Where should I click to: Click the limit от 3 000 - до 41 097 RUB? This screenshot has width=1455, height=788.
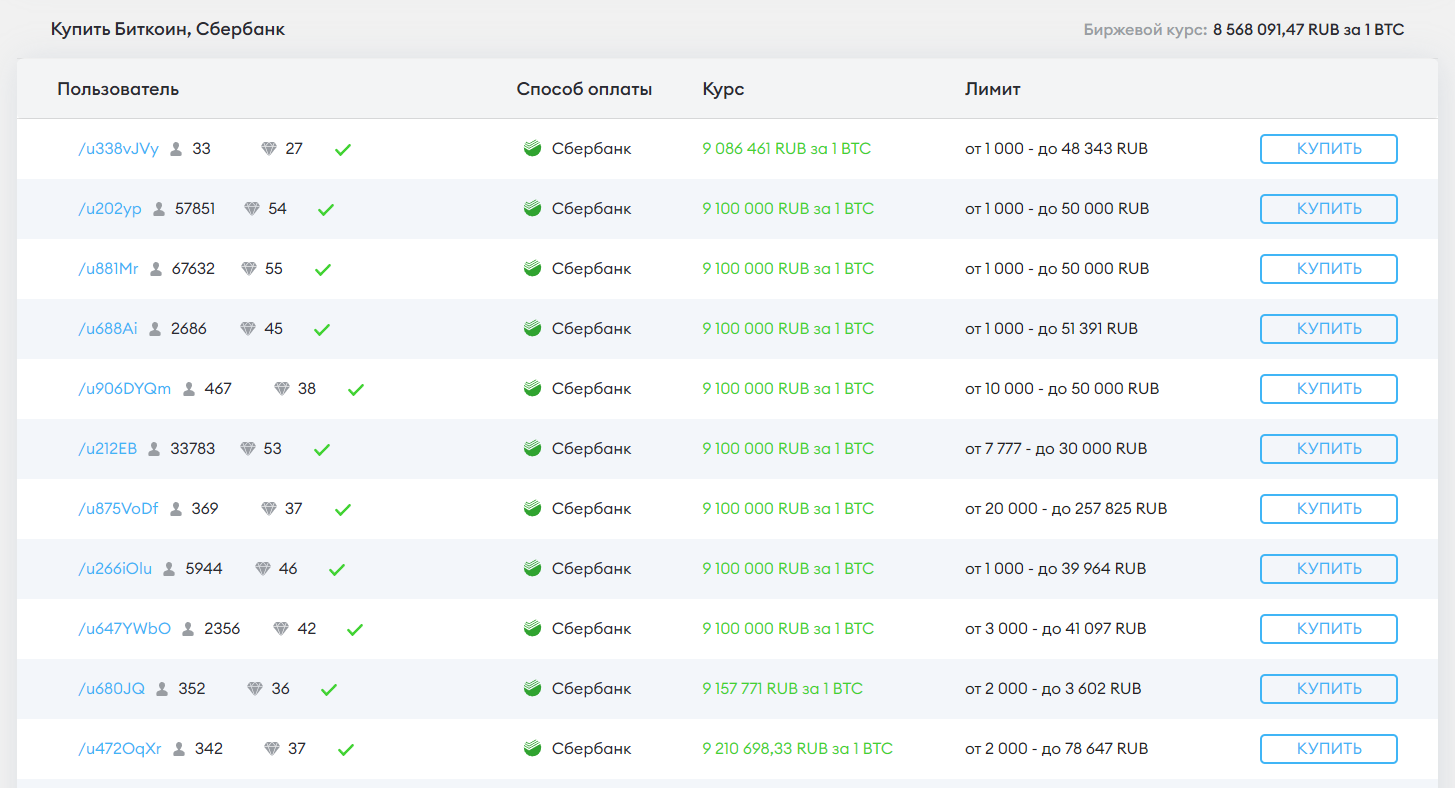click(1055, 629)
